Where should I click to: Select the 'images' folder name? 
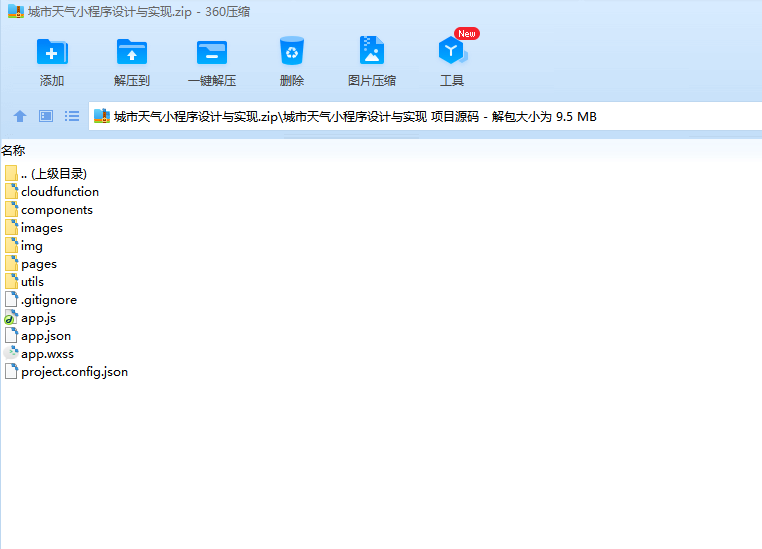pos(42,228)
